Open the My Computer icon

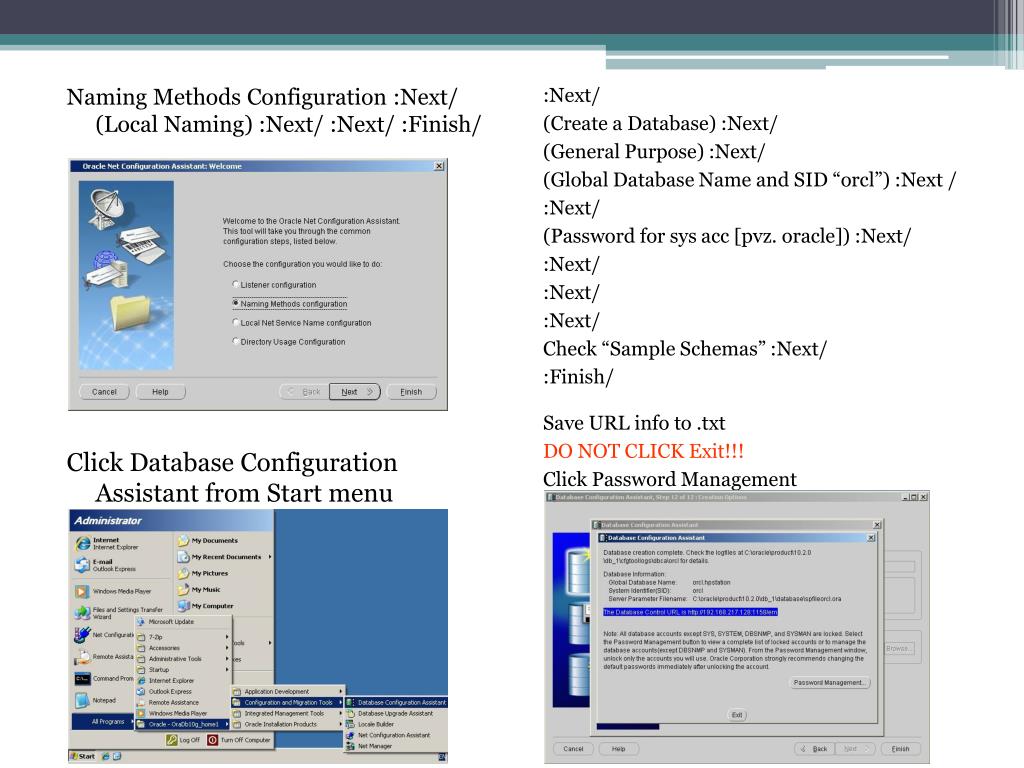click(x=184, y=605)
